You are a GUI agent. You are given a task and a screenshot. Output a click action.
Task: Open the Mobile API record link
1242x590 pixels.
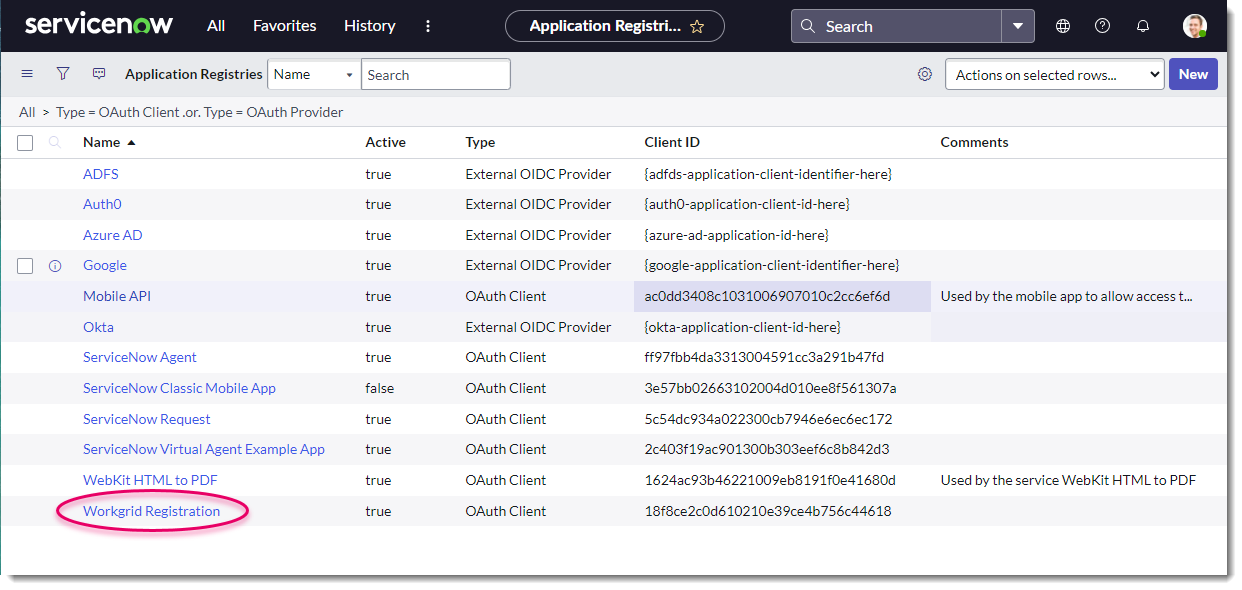117,296
